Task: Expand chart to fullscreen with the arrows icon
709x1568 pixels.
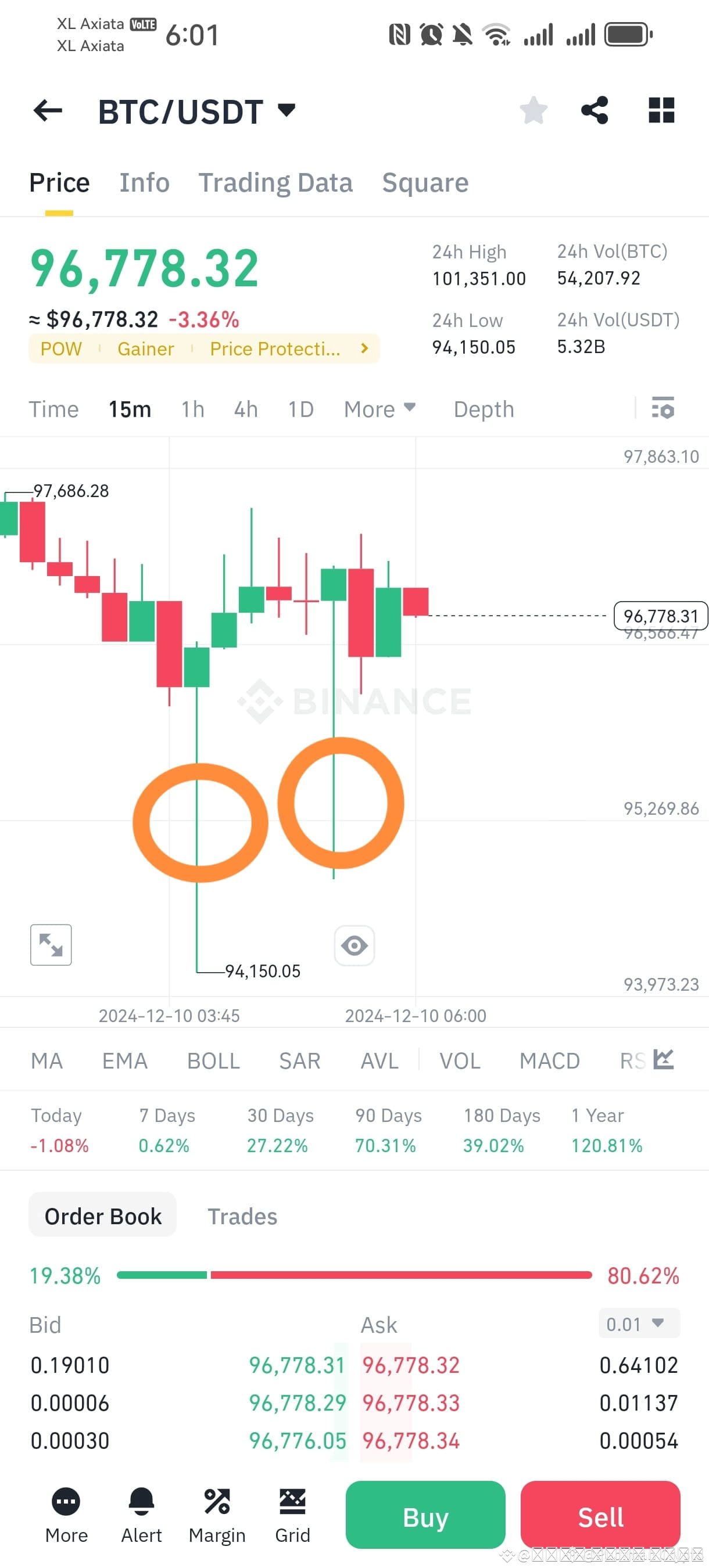Action: pyautogui.click(x=51, y=944)
